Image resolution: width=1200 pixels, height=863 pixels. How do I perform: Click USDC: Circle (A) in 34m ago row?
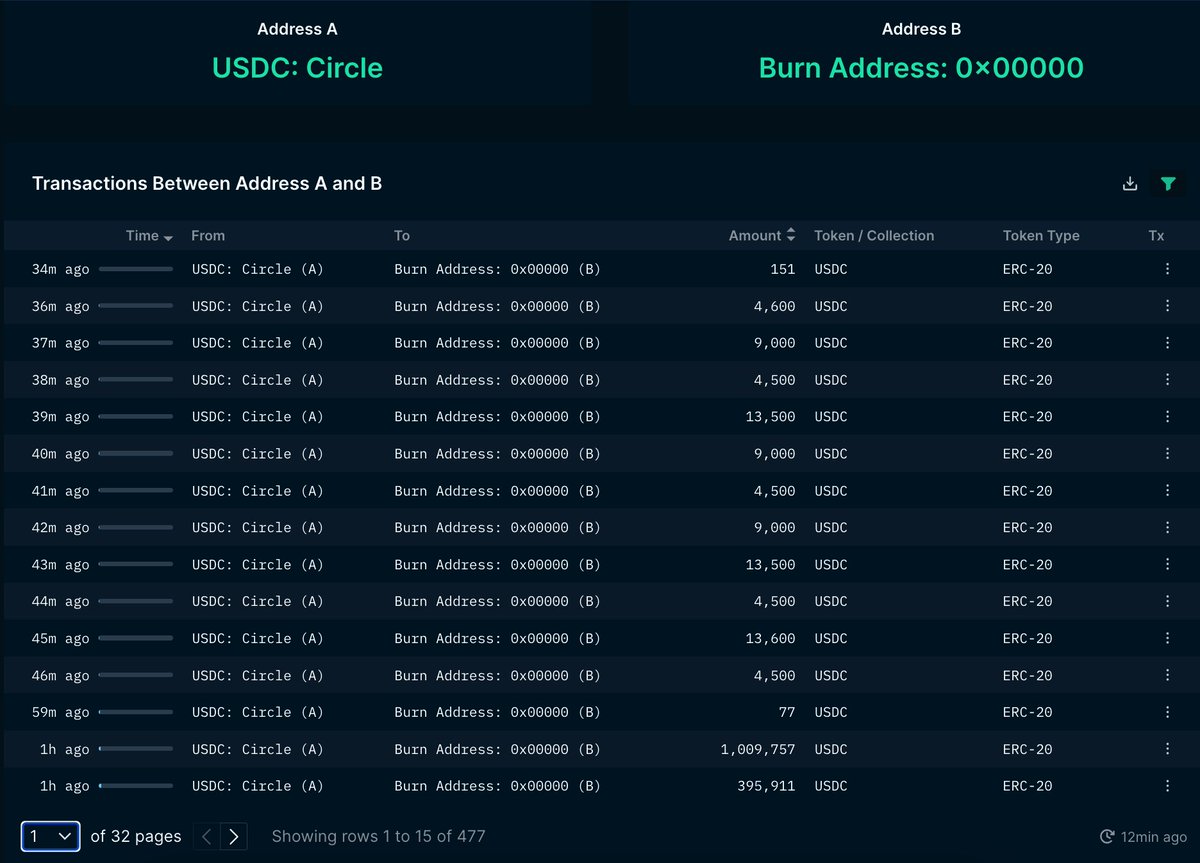pyautogui.click(x=258, y=269)
